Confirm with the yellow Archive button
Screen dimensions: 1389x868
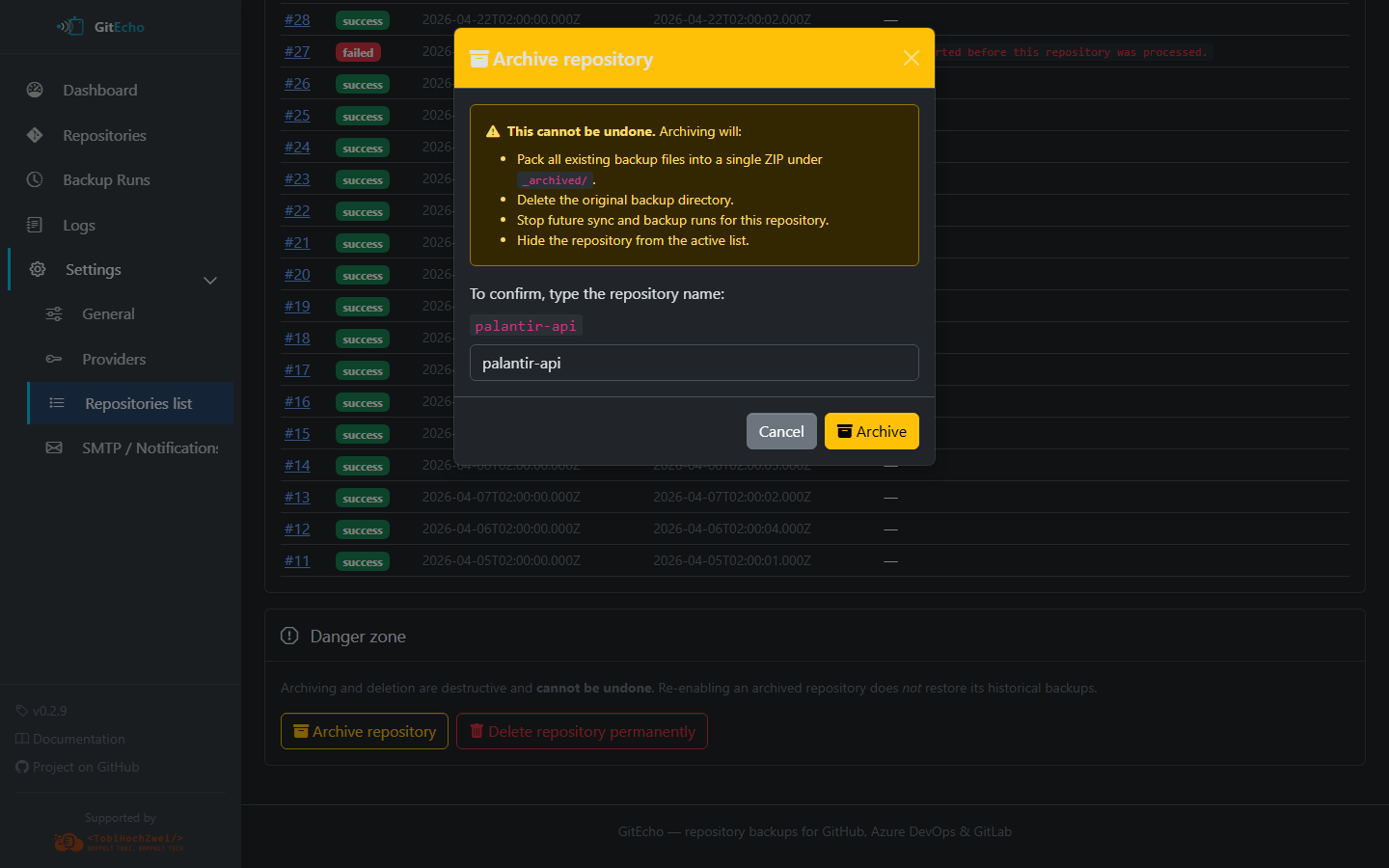click(x=871, y=431)
